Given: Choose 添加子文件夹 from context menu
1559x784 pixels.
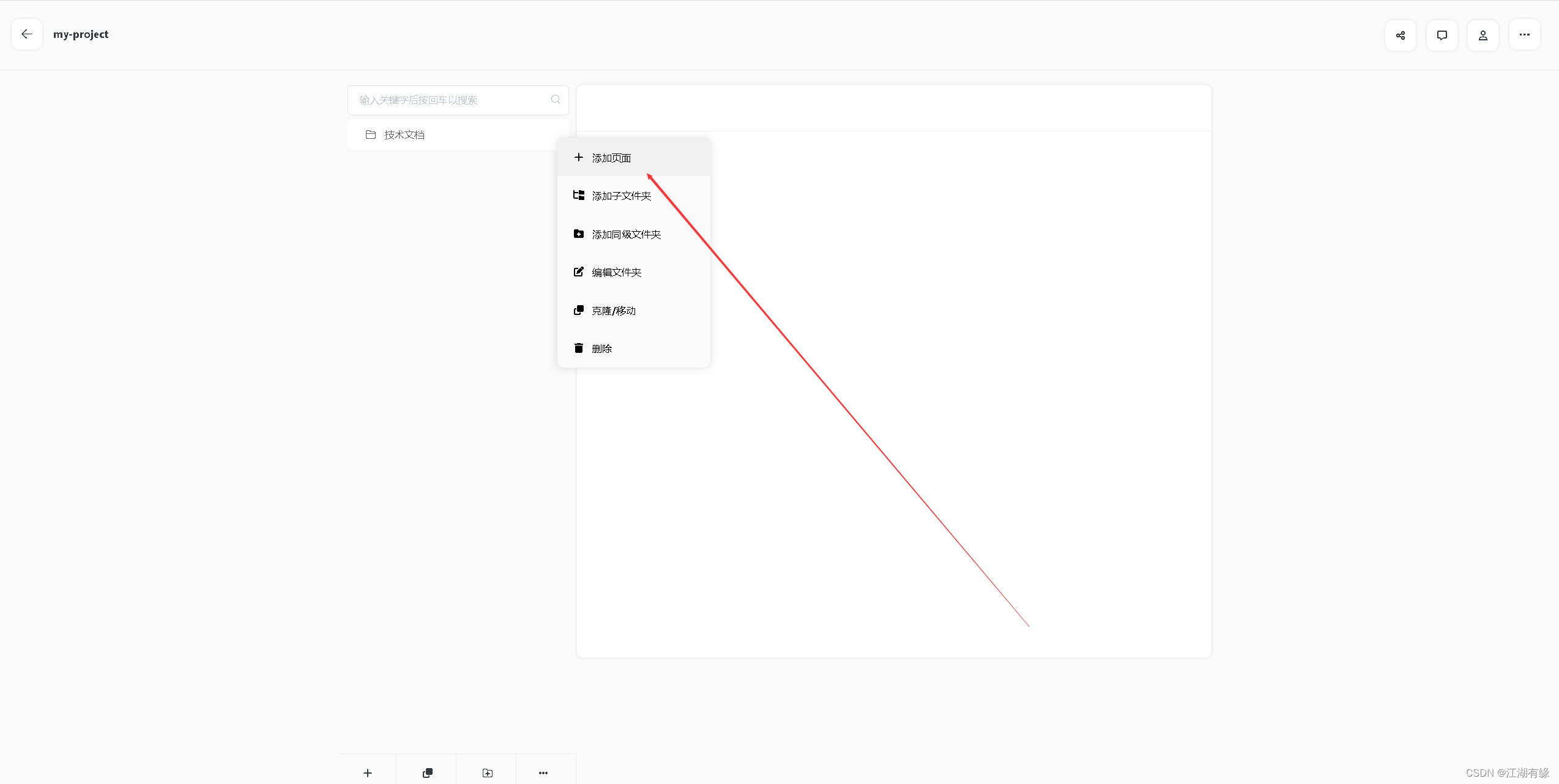Looking at the screenshot, I should click(x=634, y=196).
